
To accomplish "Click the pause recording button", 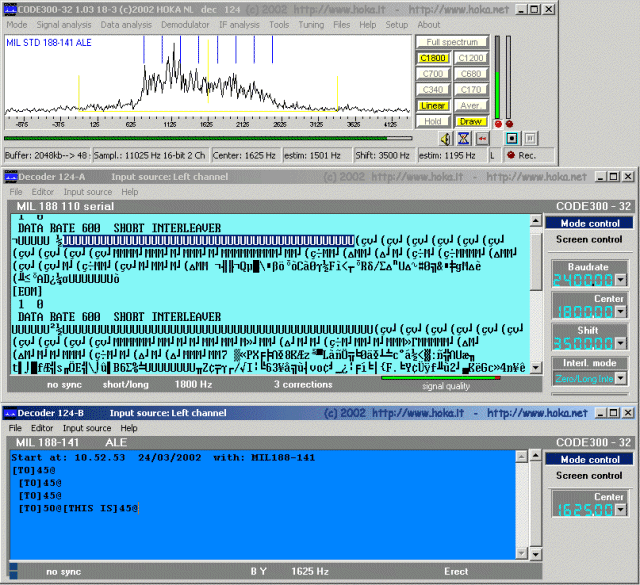I will [x=530, y=139].
